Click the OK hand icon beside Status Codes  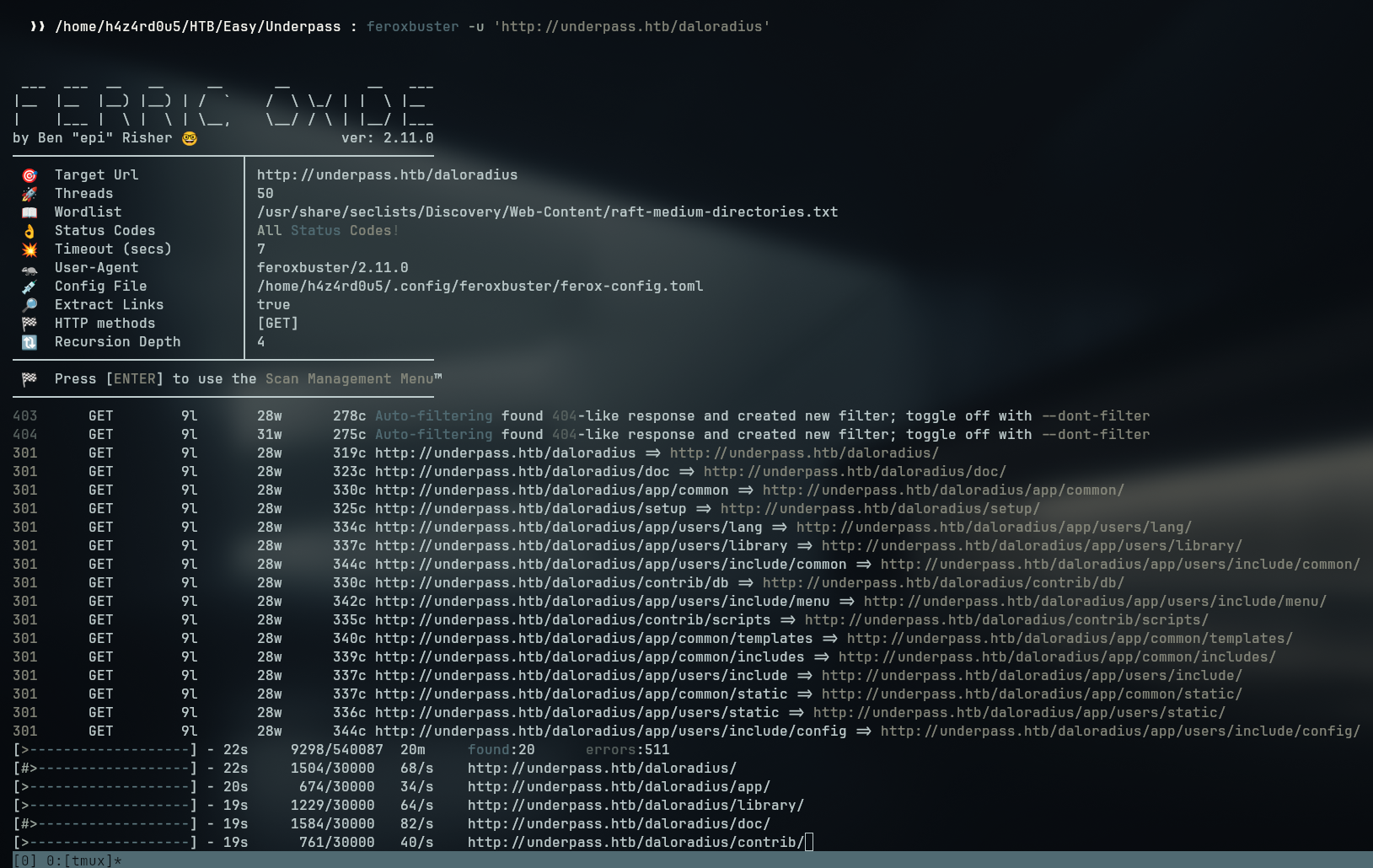(x=29, y=231)
